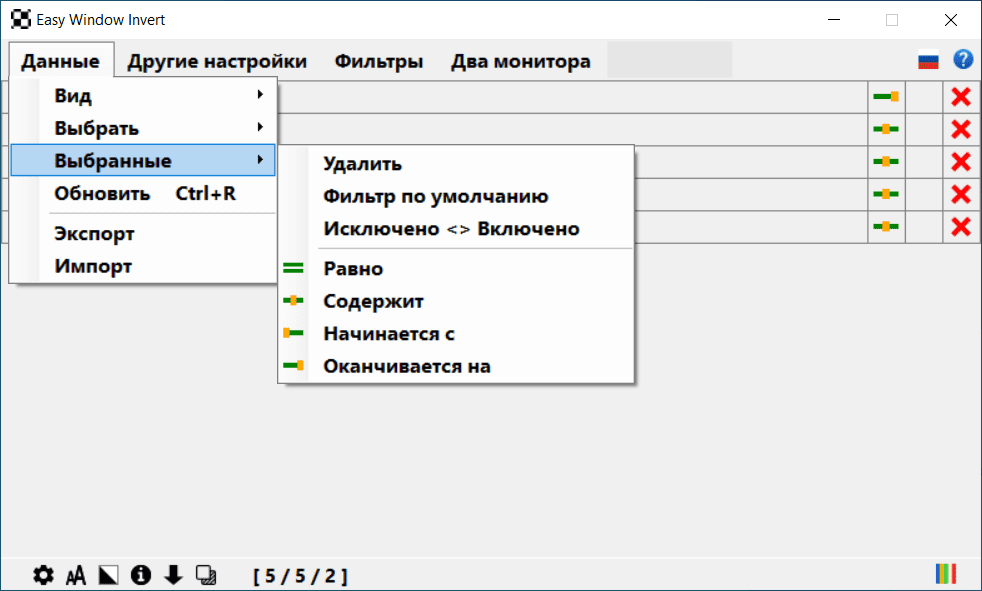
Task: Open the info icon in status bar
Action: coord(141,575)
